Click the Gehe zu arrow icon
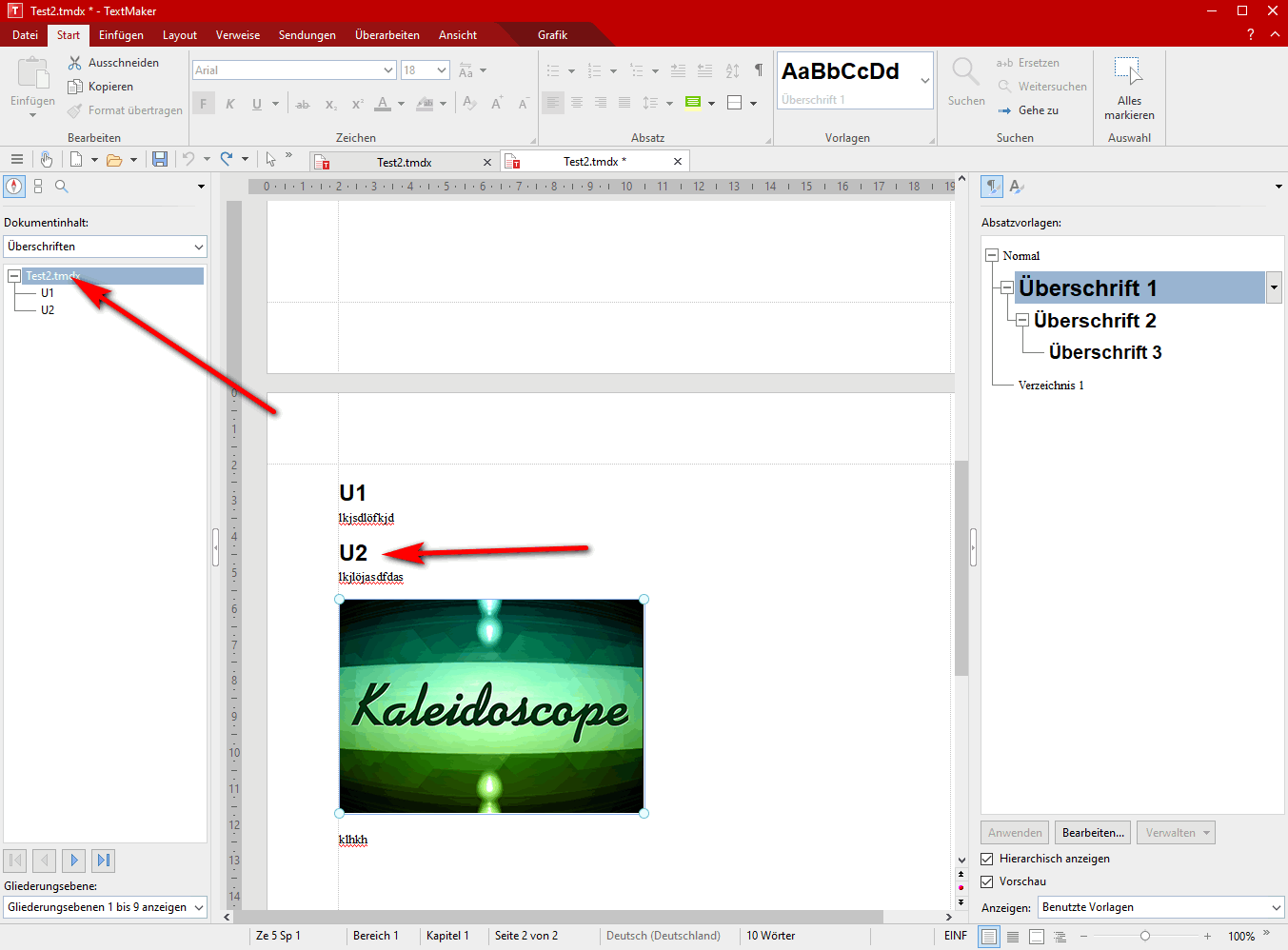 pyautogui.click(x=1004, y=110)
